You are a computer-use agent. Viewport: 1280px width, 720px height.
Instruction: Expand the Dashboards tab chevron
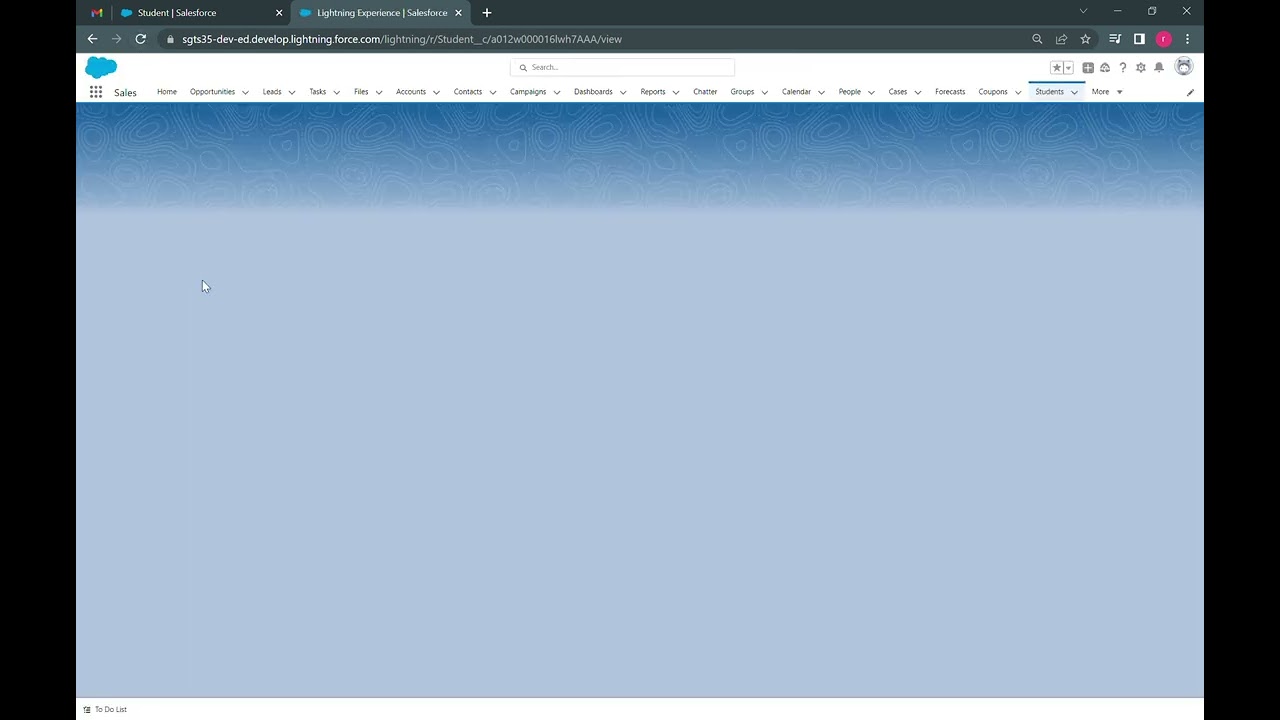tap(623, 92)
